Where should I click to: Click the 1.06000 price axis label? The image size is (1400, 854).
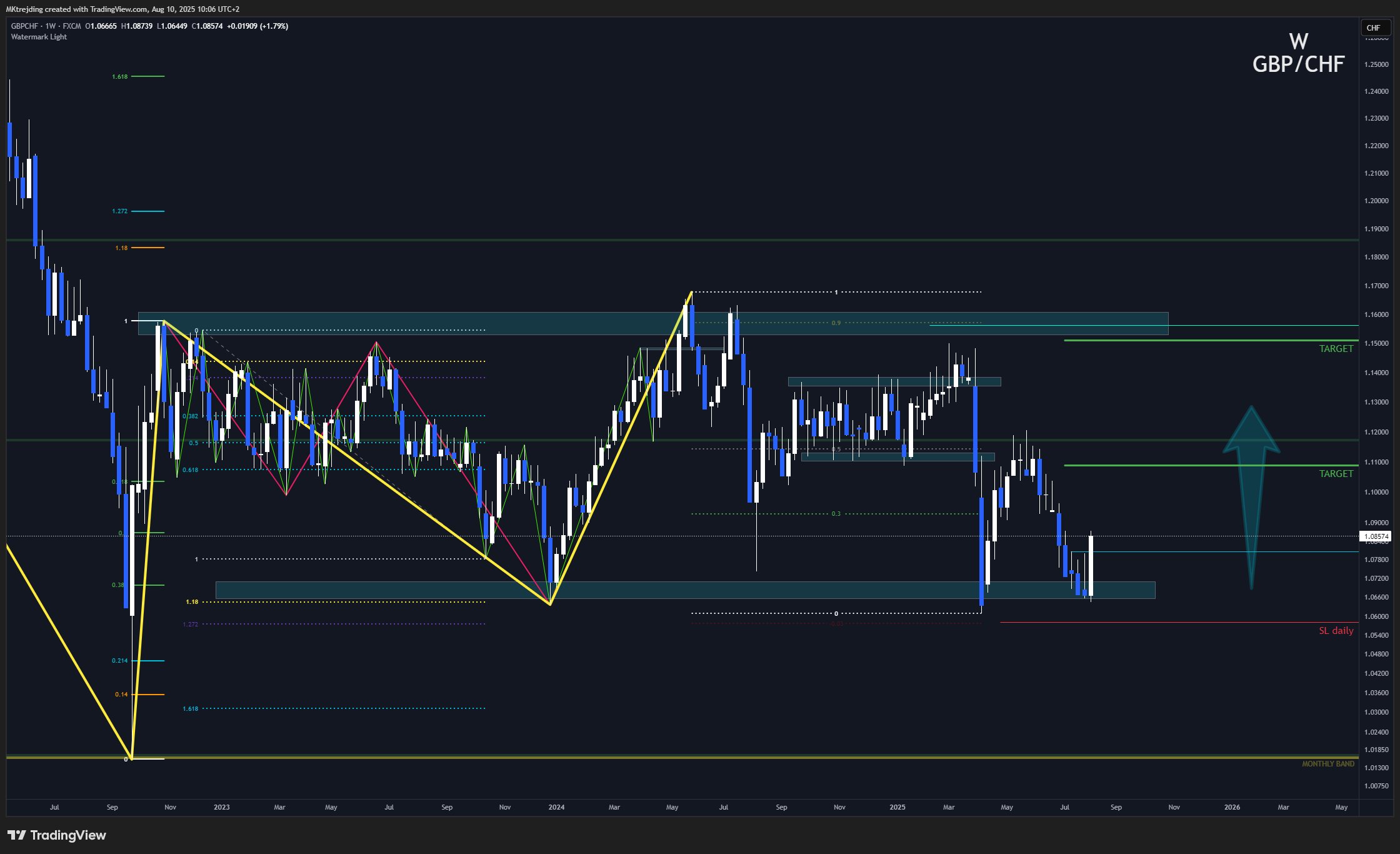click(x=1376, y=616)
